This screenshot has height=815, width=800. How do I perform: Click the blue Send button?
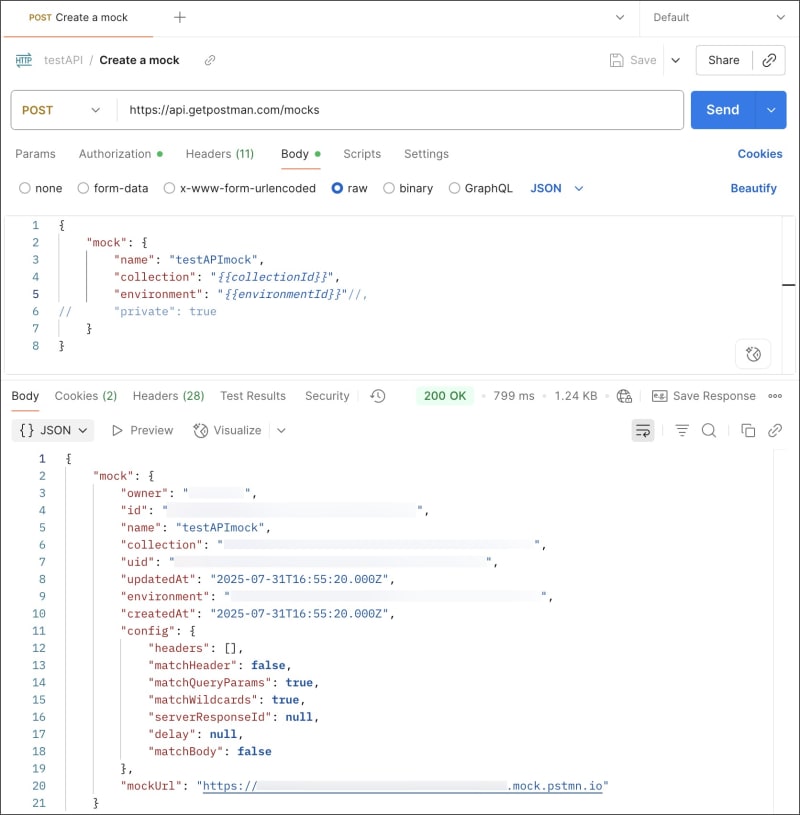click(723, 110)
